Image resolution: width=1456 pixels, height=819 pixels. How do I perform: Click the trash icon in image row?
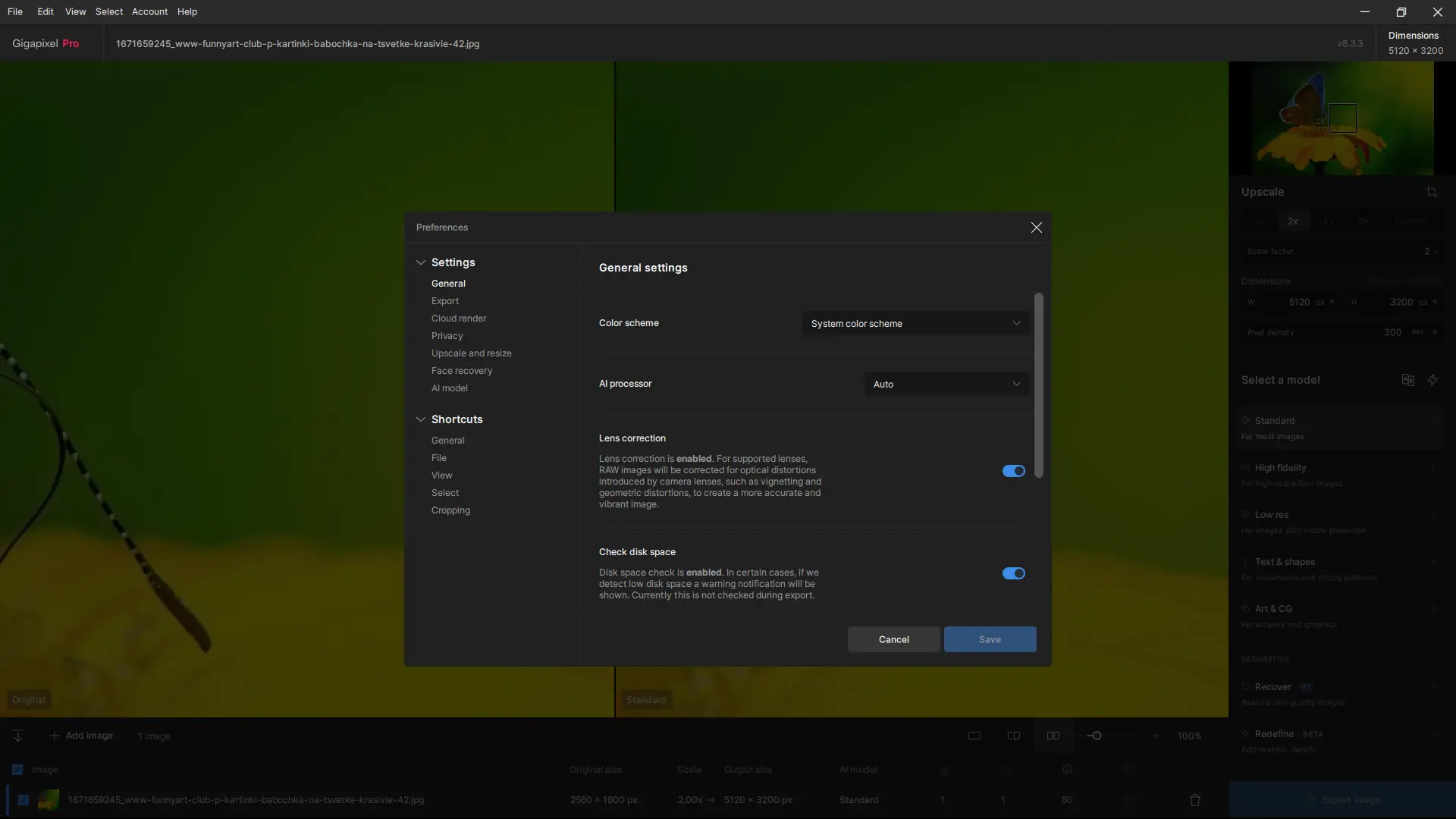coord(1195,800)
